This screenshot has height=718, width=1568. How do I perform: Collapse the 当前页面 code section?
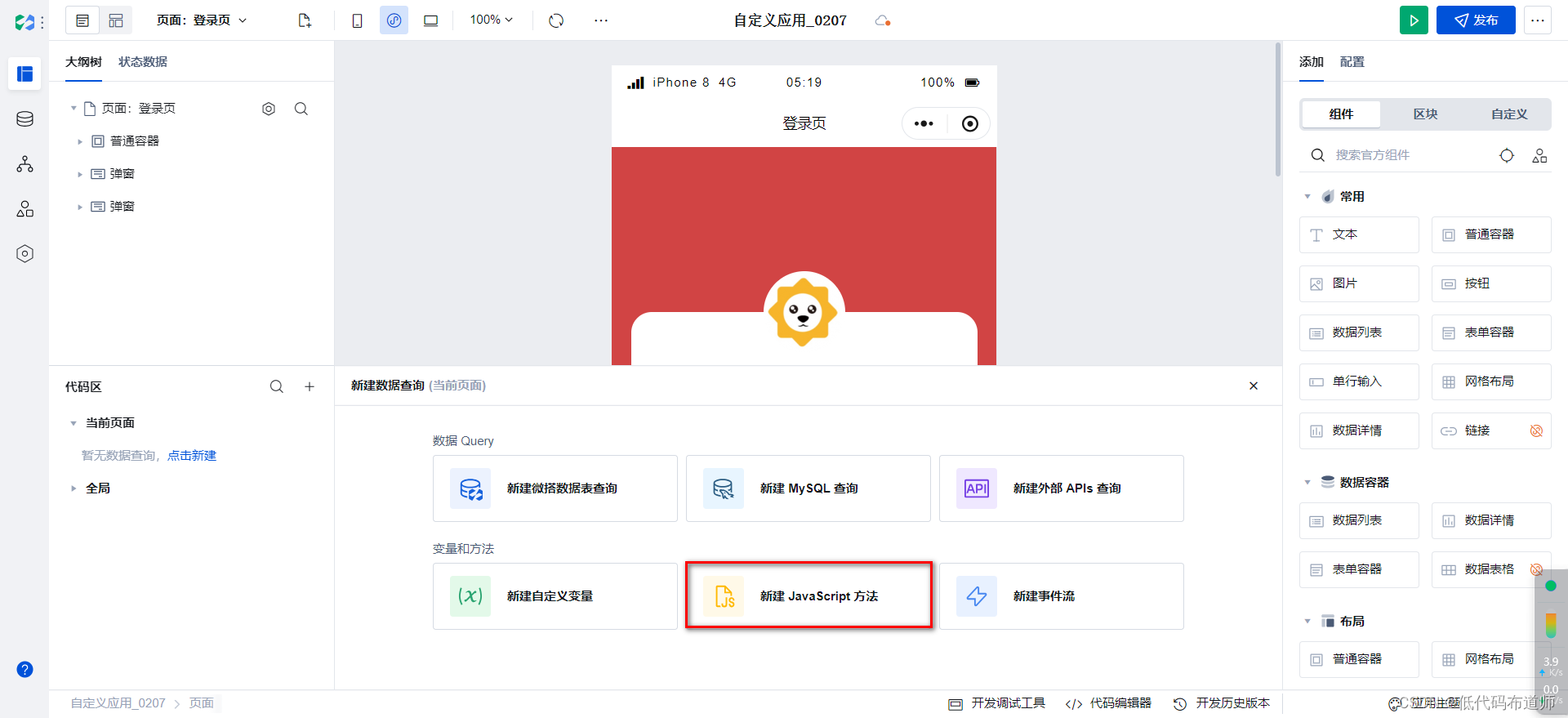pos(73,423)
